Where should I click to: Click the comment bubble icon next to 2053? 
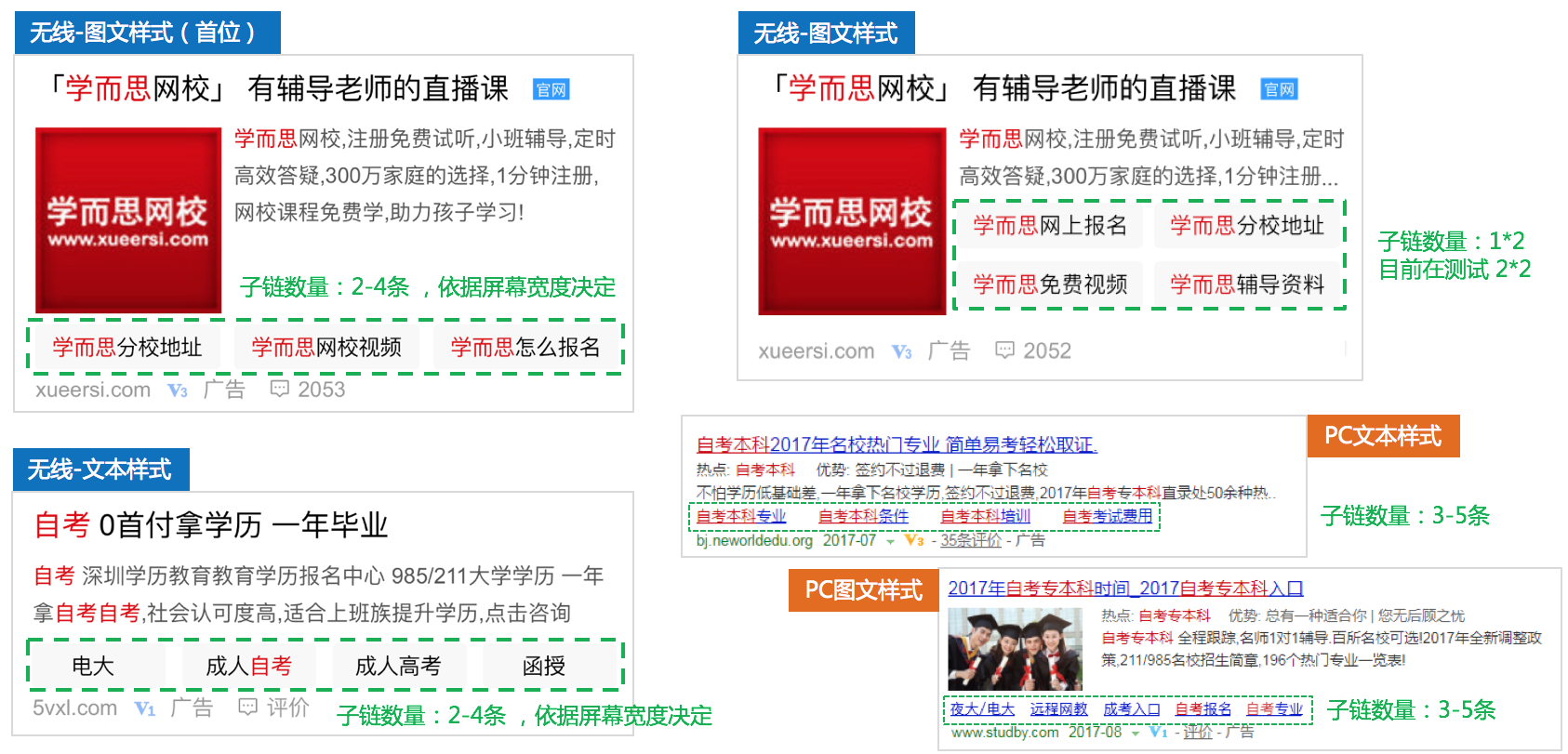(279, 389)
